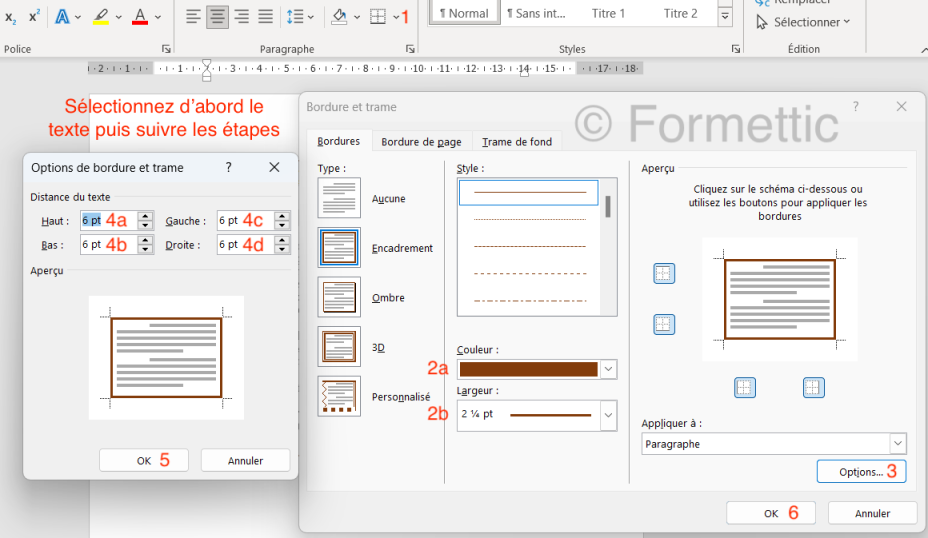Open the font color dropdown arrow
The height and width of the screenshot is (538, 928).
click(160, 17)
